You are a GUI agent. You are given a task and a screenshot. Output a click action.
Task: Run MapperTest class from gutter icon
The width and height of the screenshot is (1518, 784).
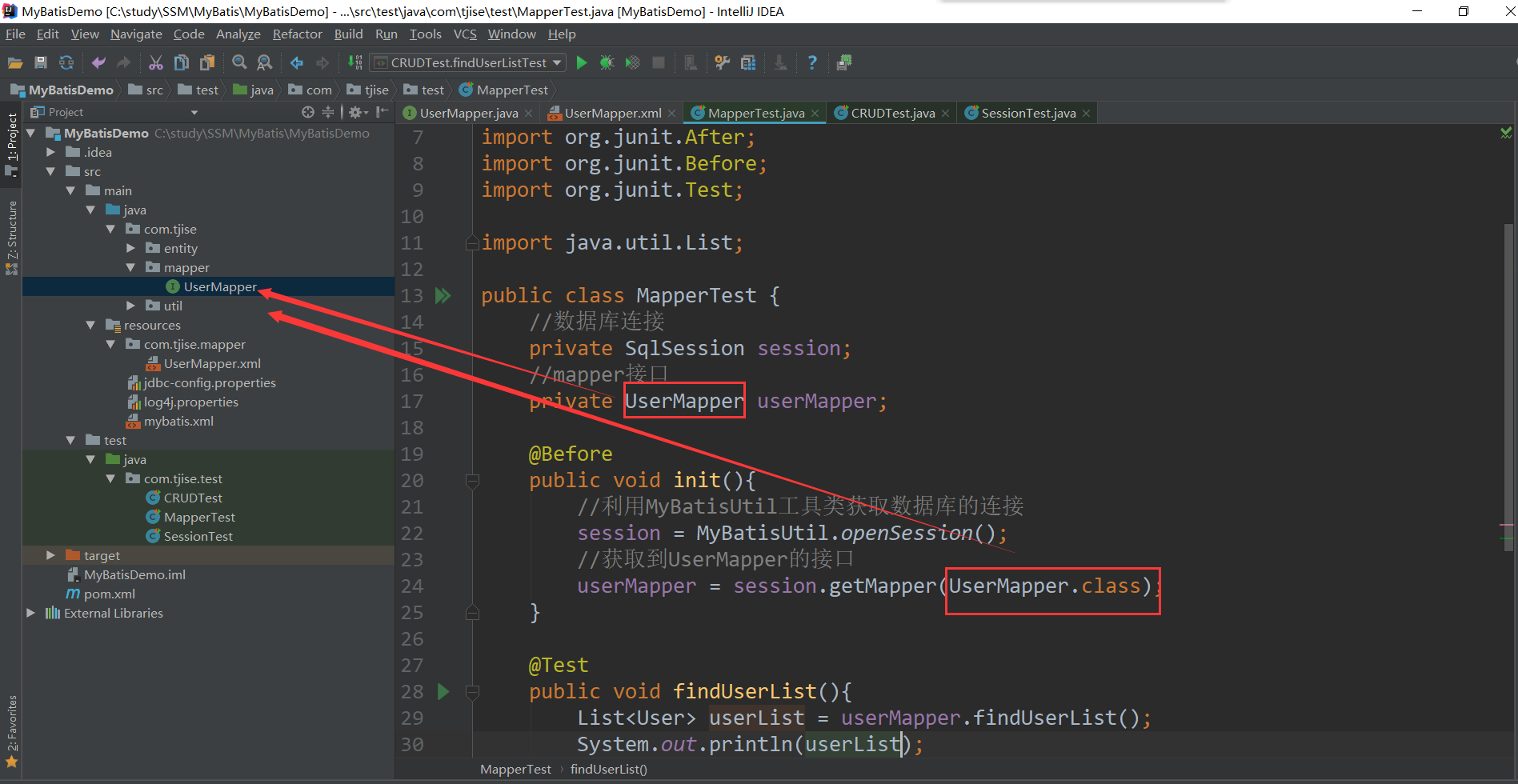point(443,296)
